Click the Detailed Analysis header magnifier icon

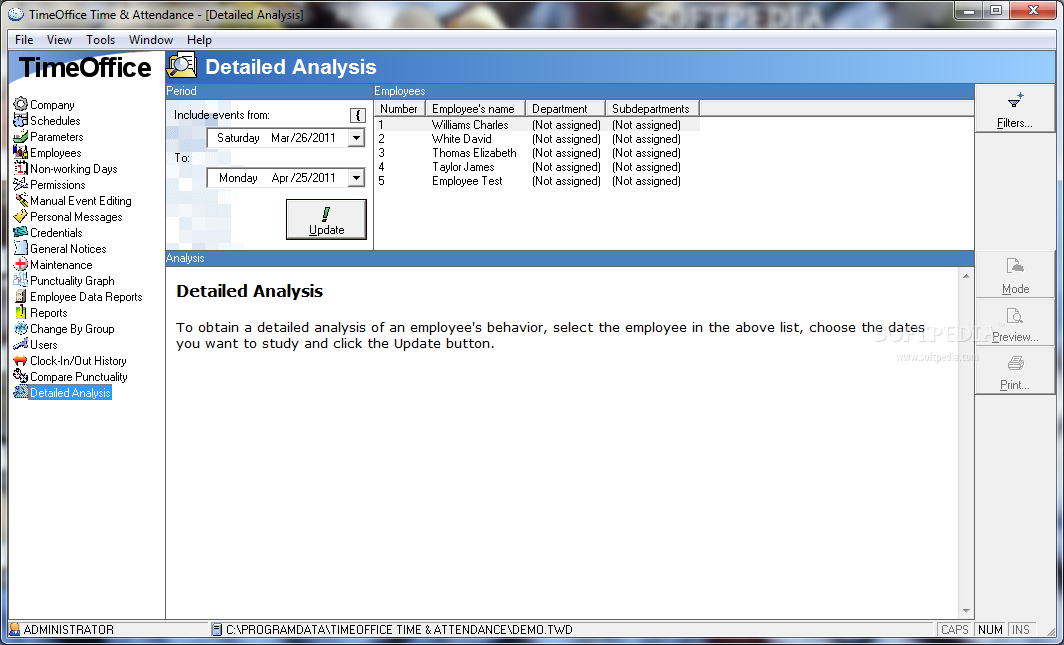[182, 66]
